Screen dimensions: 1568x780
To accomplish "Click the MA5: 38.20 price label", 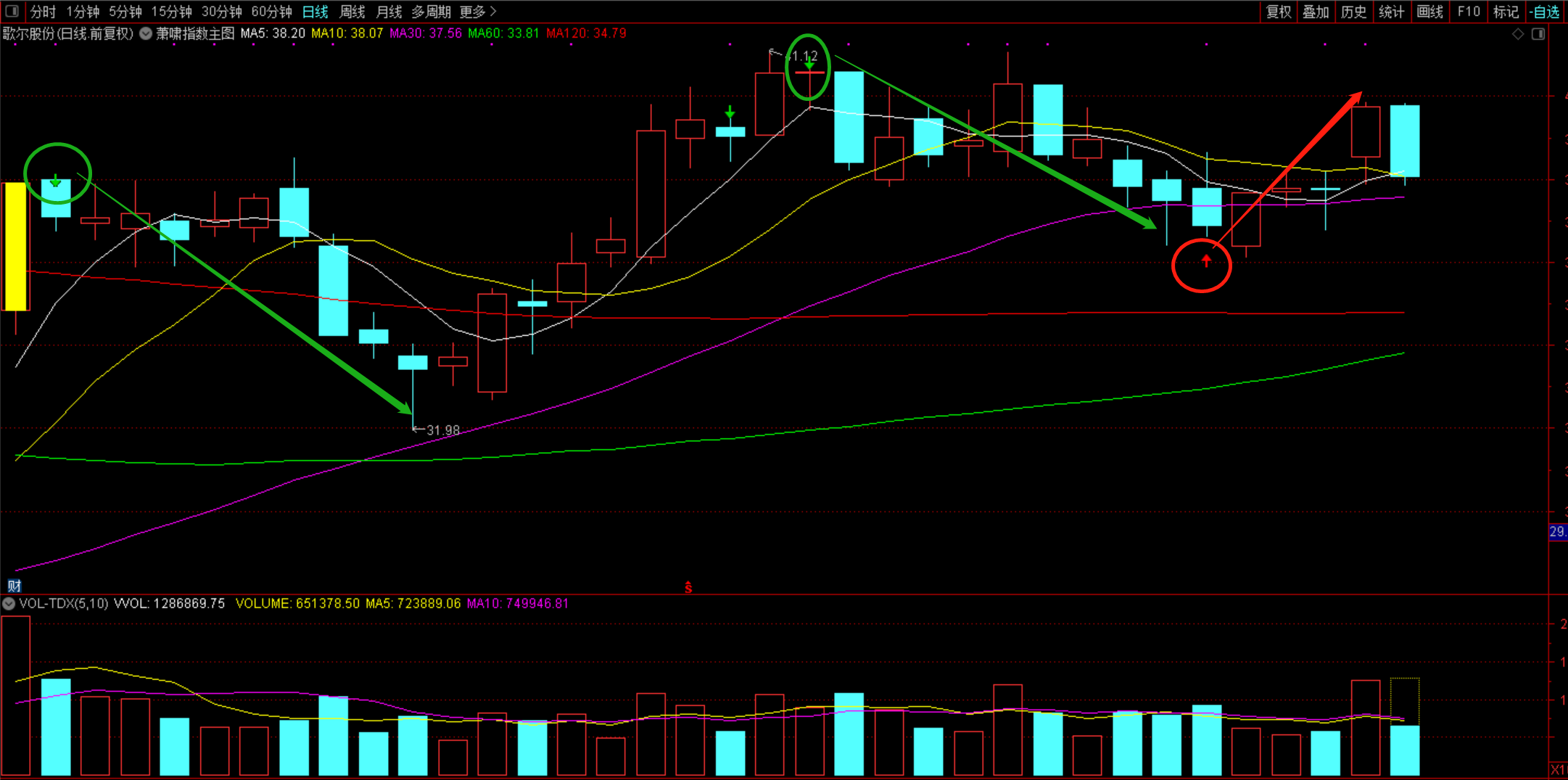I will [x=273, y=33].
